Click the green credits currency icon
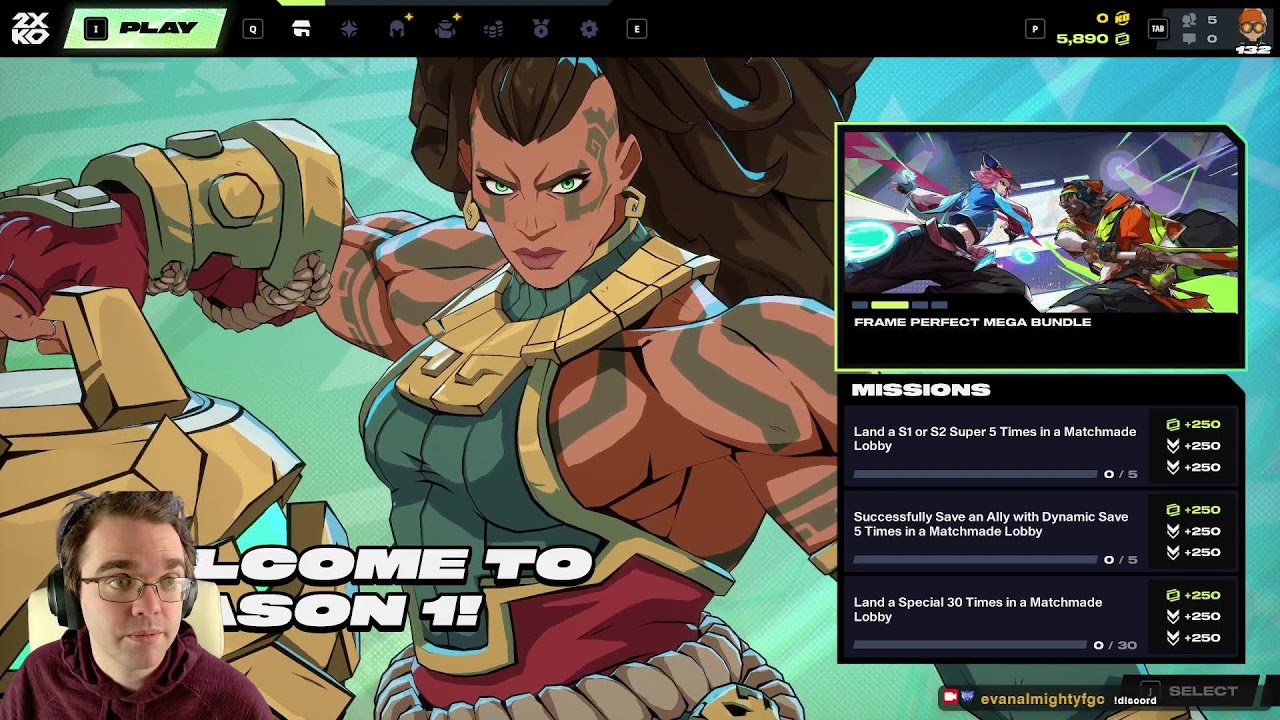The height and width of the screenshot is (720, 1280). [1122, 39]
